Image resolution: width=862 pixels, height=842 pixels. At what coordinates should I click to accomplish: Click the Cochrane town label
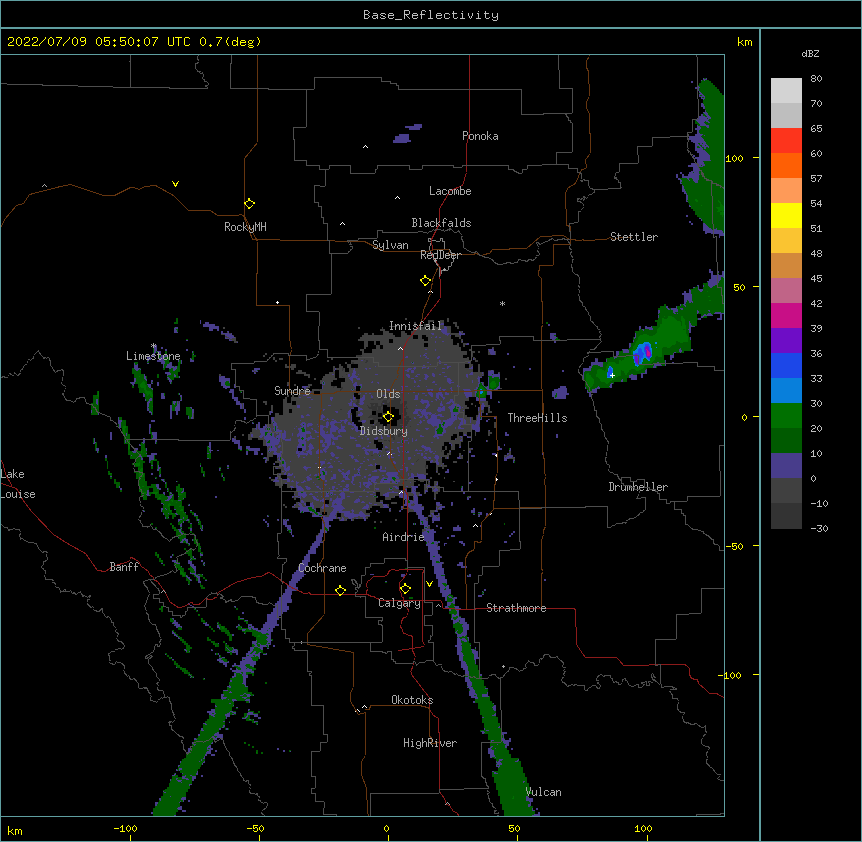point(322,568)
